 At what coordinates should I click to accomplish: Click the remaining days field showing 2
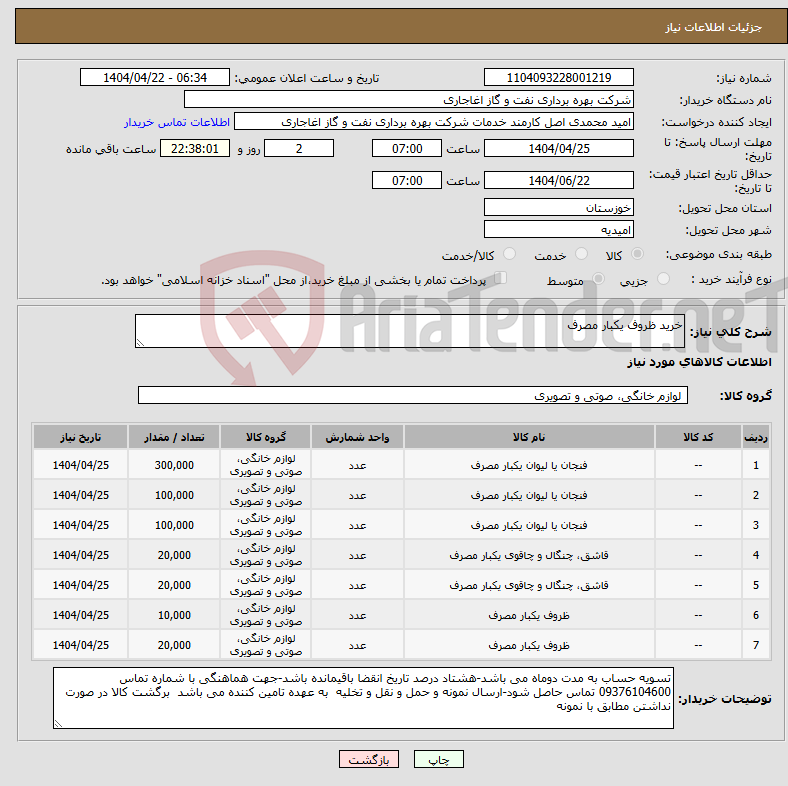tap(299, 148)
